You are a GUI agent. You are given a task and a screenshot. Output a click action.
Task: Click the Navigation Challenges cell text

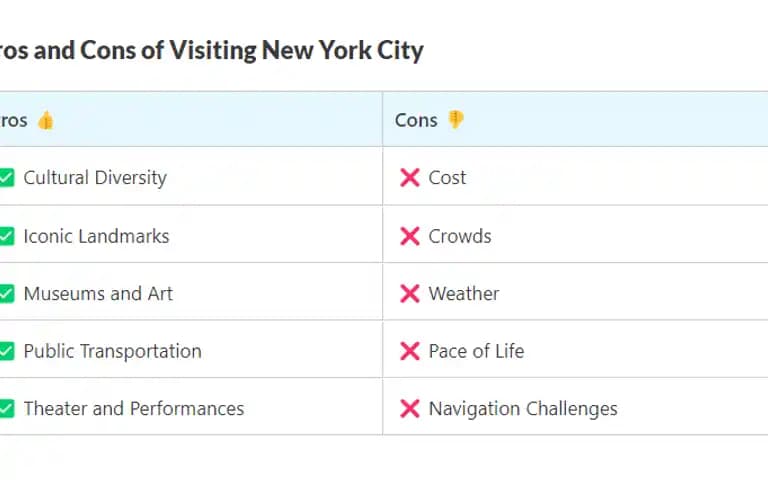[523, 409]
